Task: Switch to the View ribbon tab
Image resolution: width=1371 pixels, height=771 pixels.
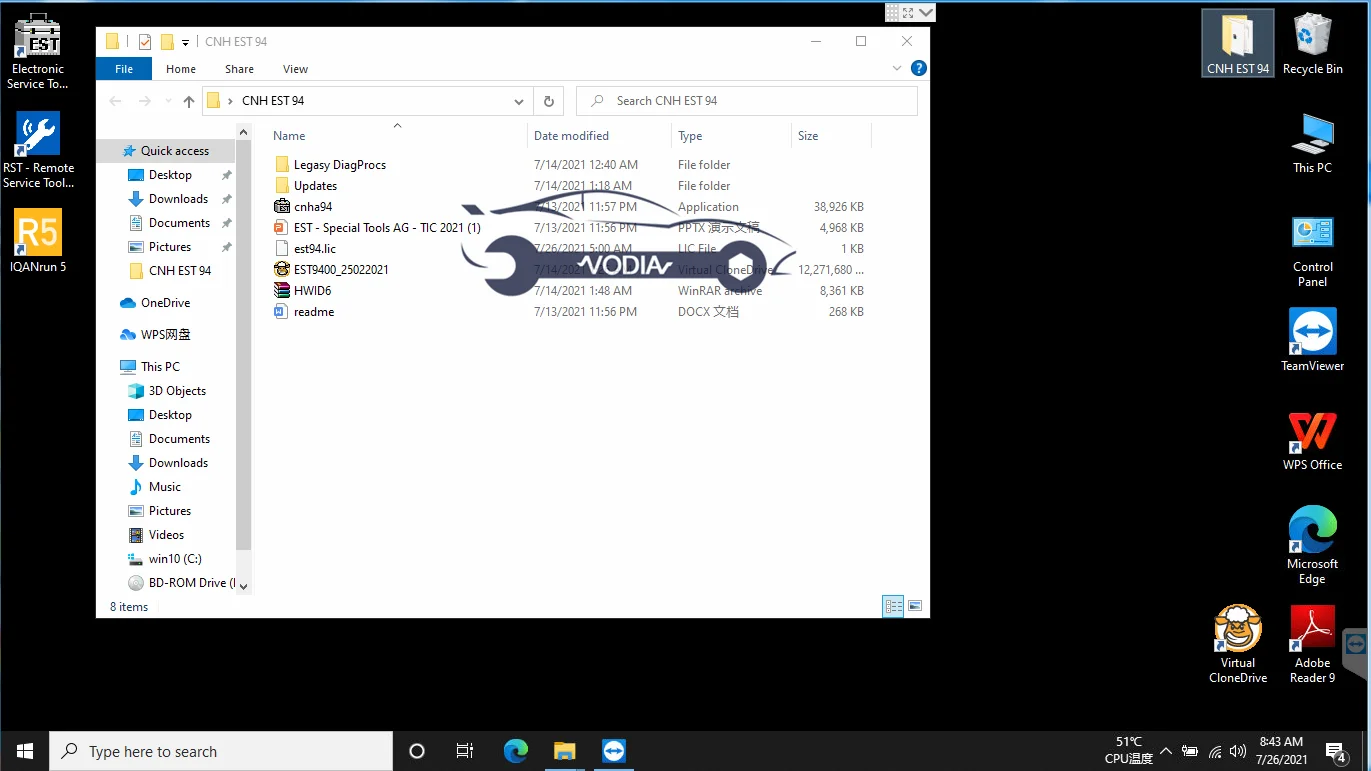Action: [295, 69]
